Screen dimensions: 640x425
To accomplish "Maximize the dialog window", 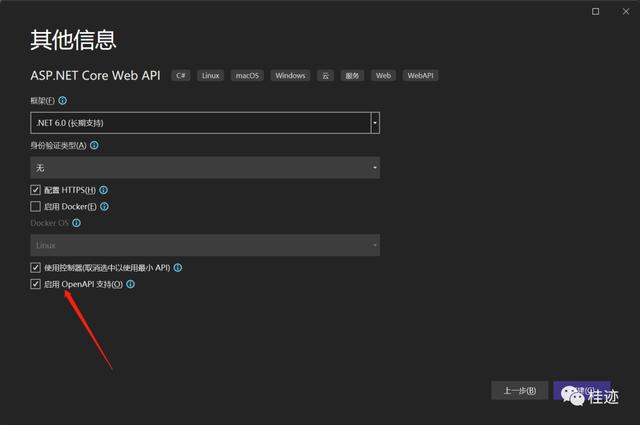I will (x=596, y=12).
